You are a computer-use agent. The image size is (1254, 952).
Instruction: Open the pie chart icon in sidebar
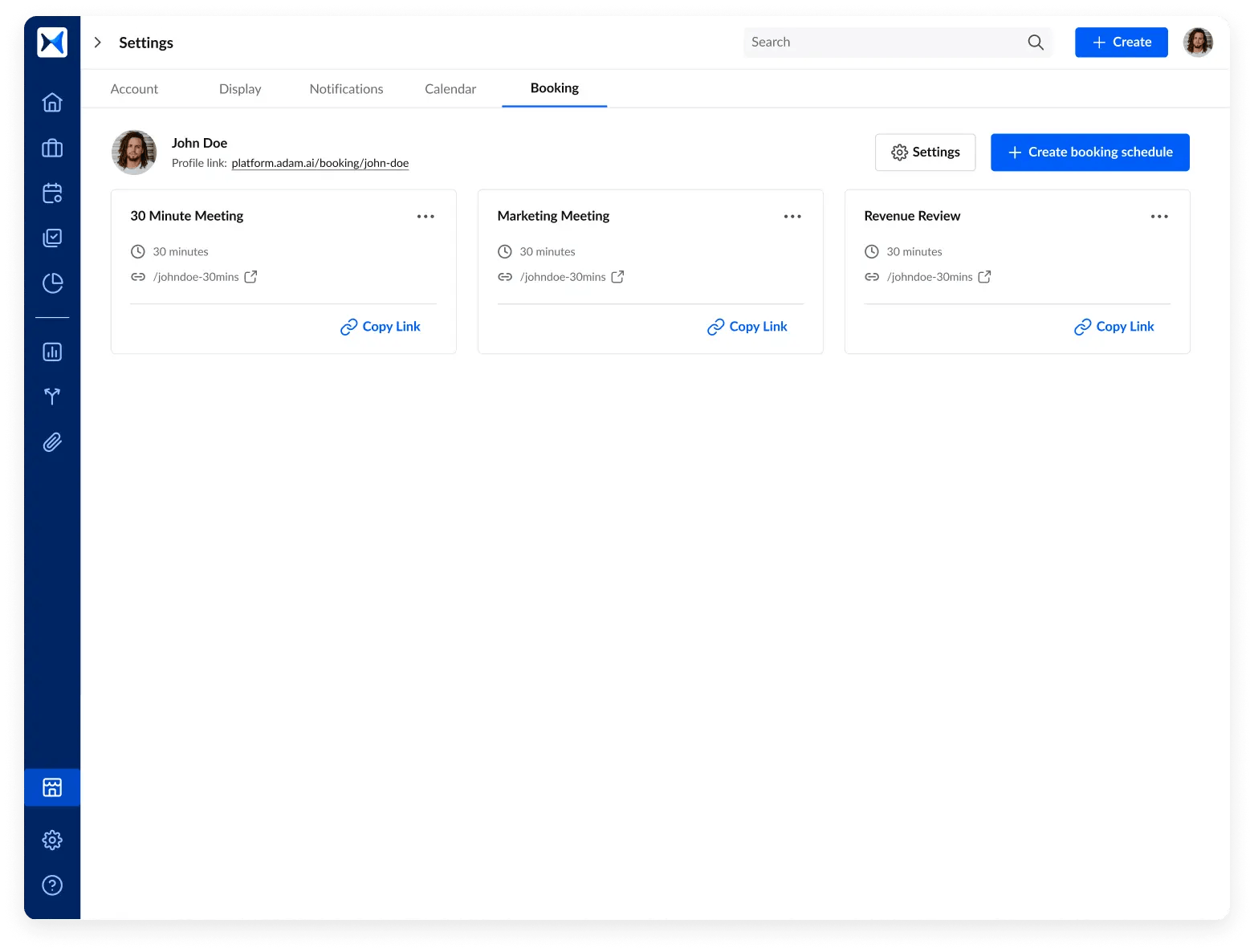coord(52,283)
